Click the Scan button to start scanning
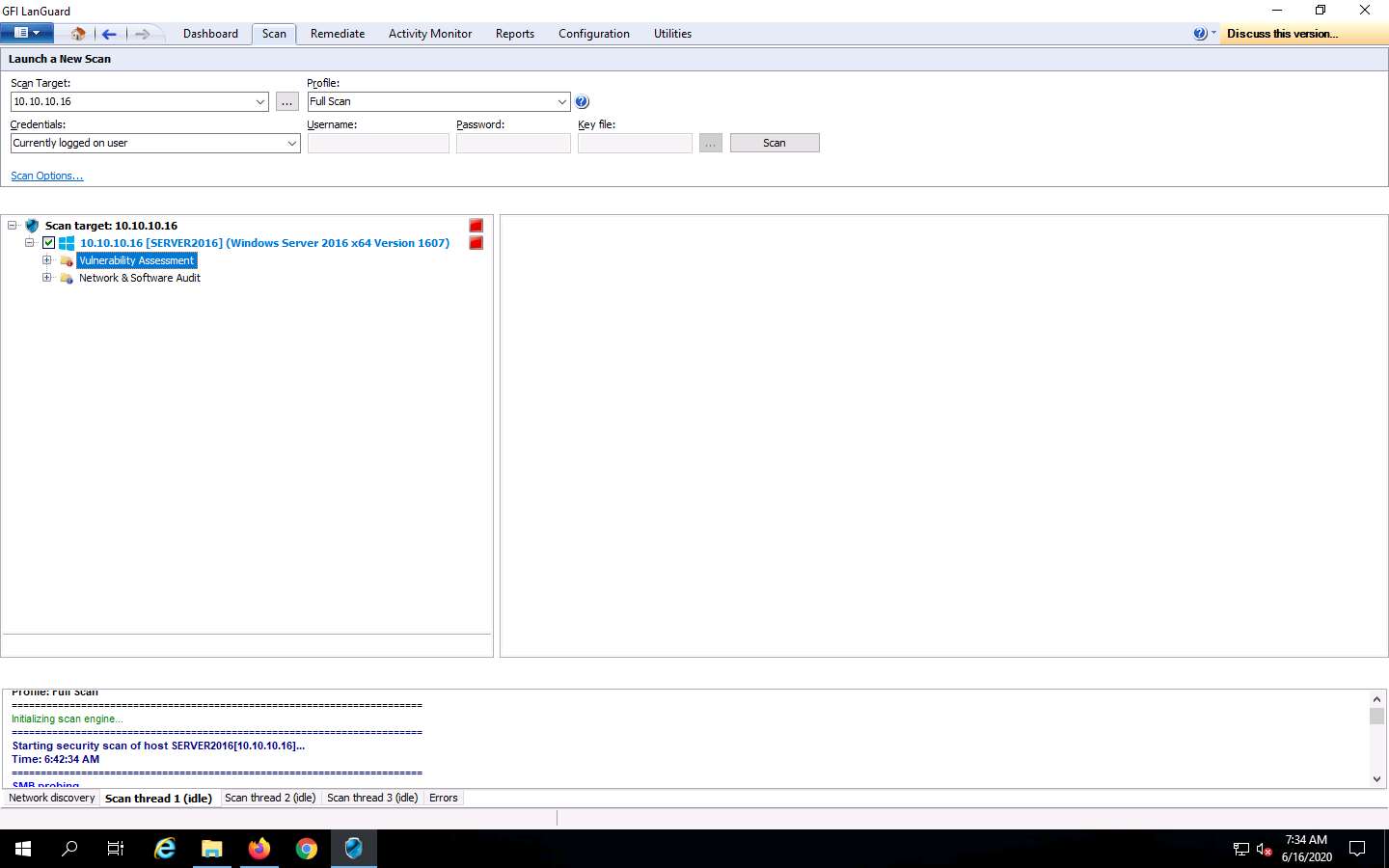The image size is (1389, 868). [775, 143]
